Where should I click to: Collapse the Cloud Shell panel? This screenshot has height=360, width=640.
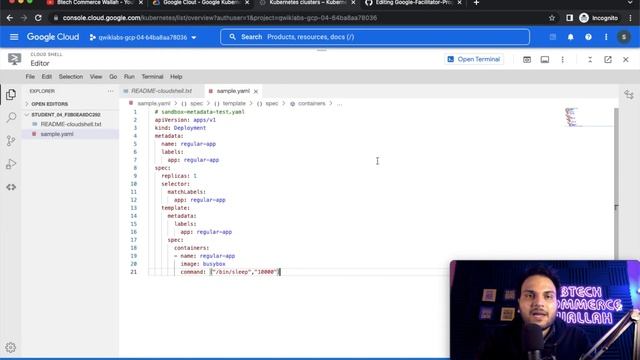pyautogui.click(x=590, y=60)
